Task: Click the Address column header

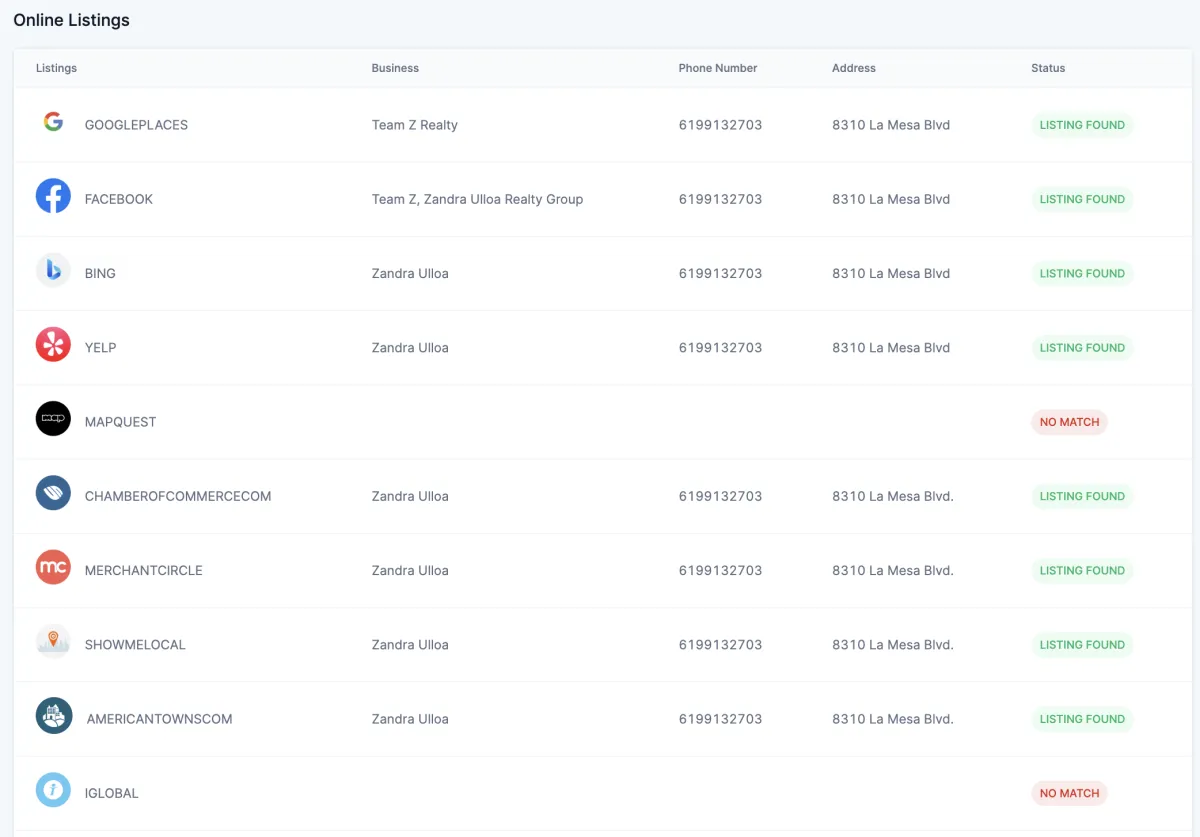Action: point(854,68)
